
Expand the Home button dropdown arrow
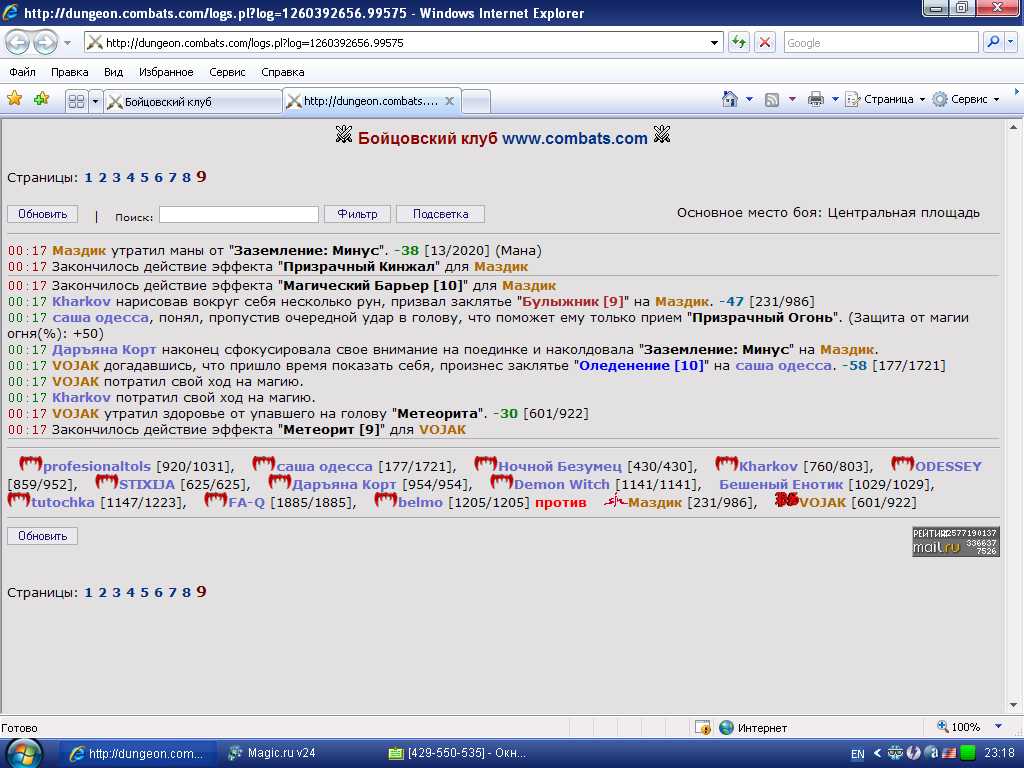[749, 99]
